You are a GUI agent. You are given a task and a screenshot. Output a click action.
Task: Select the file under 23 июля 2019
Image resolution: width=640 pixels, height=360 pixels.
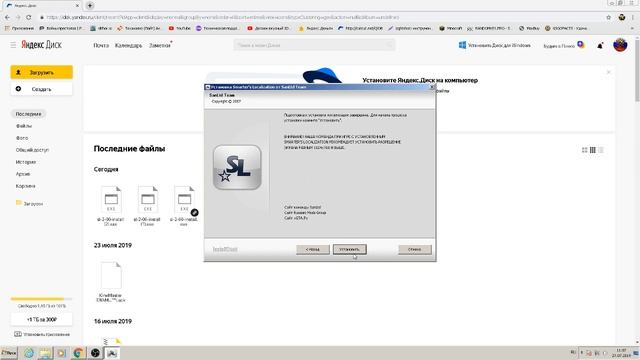coord(111,282)
